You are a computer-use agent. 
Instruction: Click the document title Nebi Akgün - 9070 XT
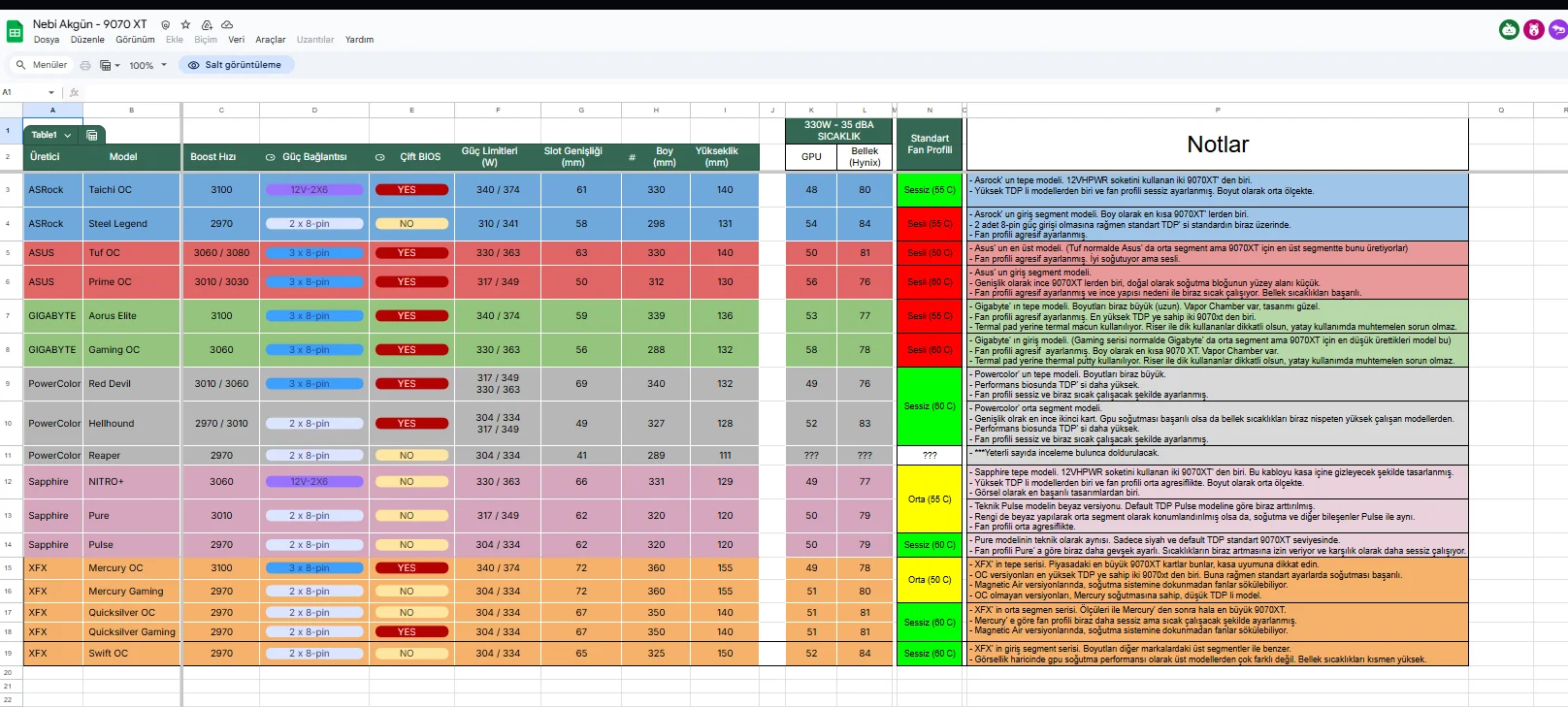click(x=89, y=24)
